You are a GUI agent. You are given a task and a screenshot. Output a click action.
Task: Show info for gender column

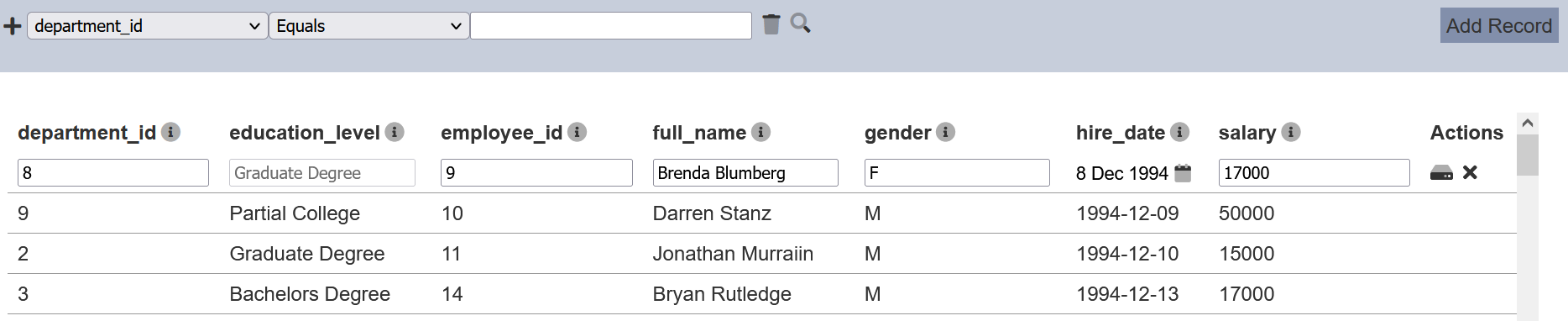pyautogui.click(x=945, y=132)
